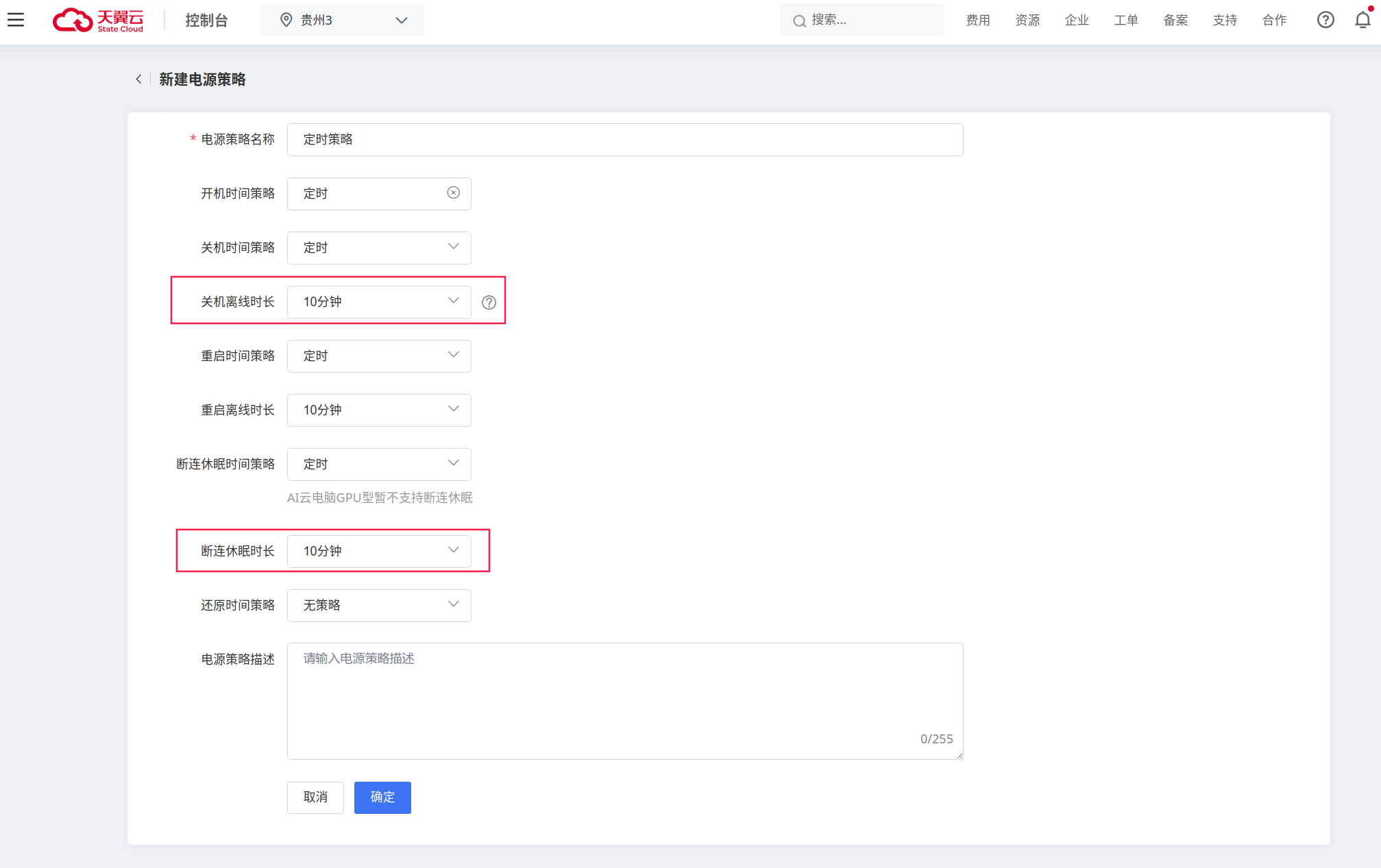The image size is (1381, 868).
Task: Click the search magnifier icon
Action: (799, 21)
